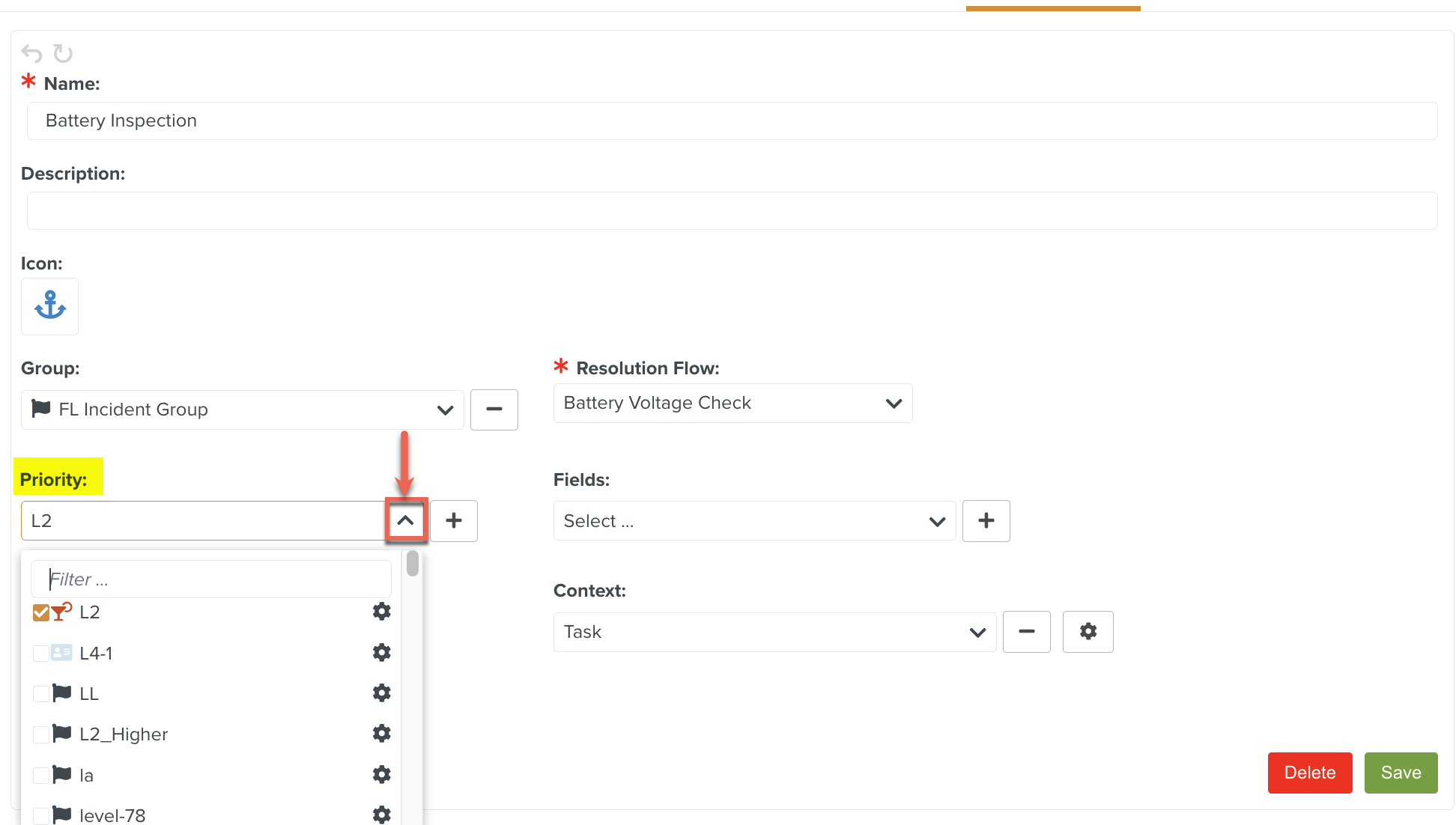Click the undo arrow icon

[x=31, y=52]
